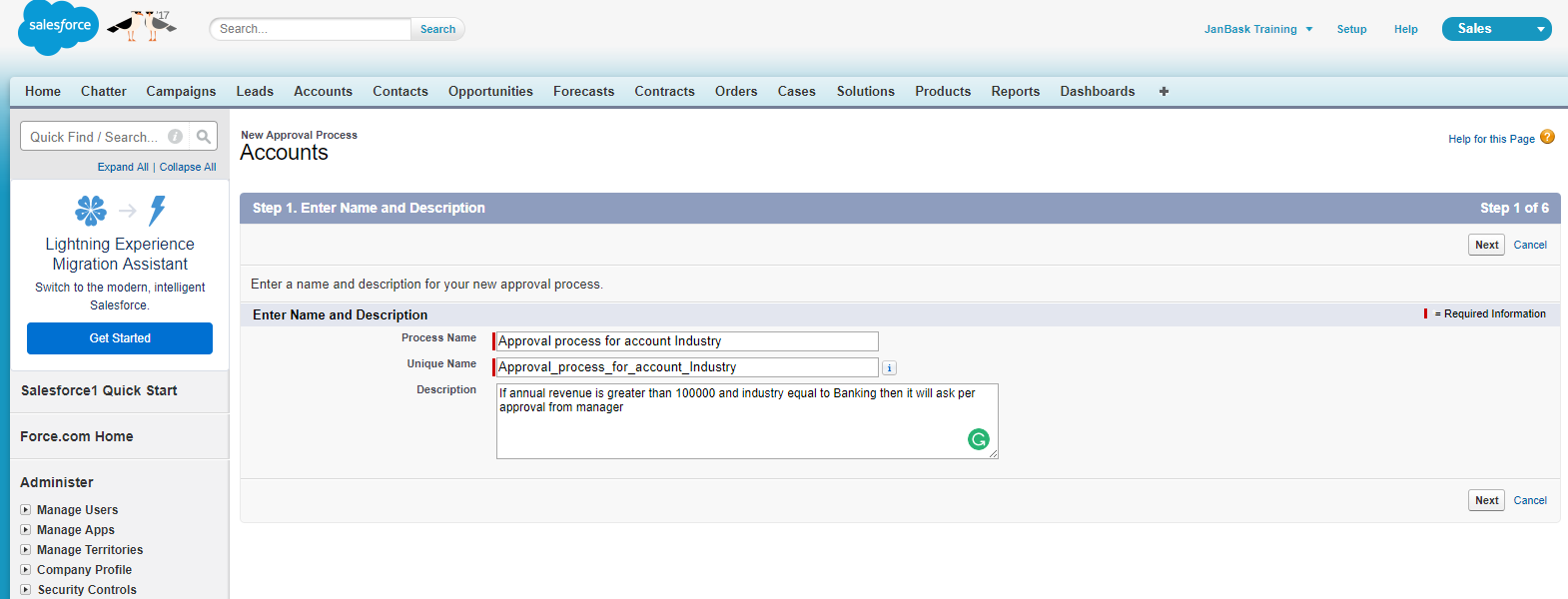Click the Help for this Page question icon

pos(1547,138)
